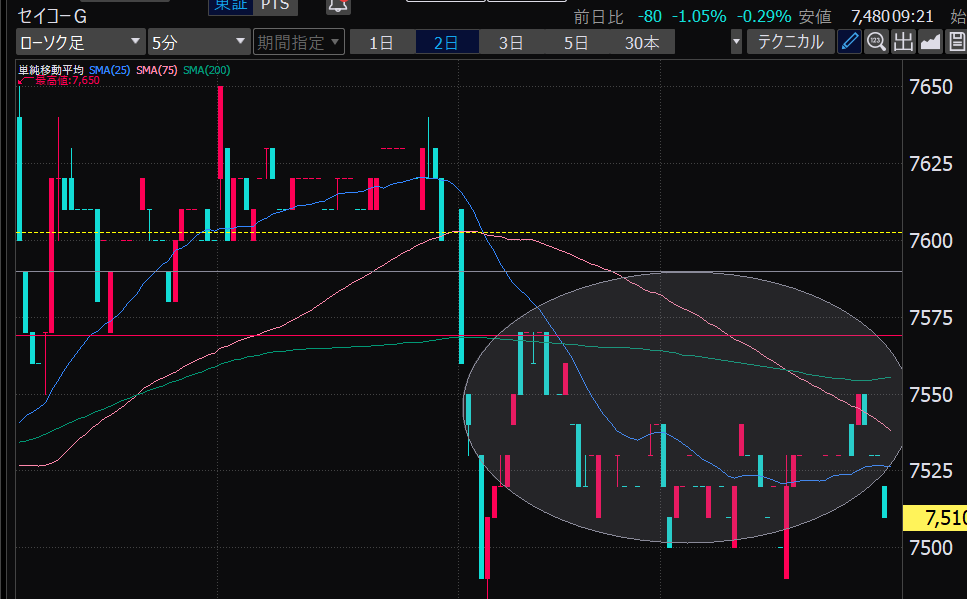Switch to the 5日 range
967x599 pixels.
[576, 42]
